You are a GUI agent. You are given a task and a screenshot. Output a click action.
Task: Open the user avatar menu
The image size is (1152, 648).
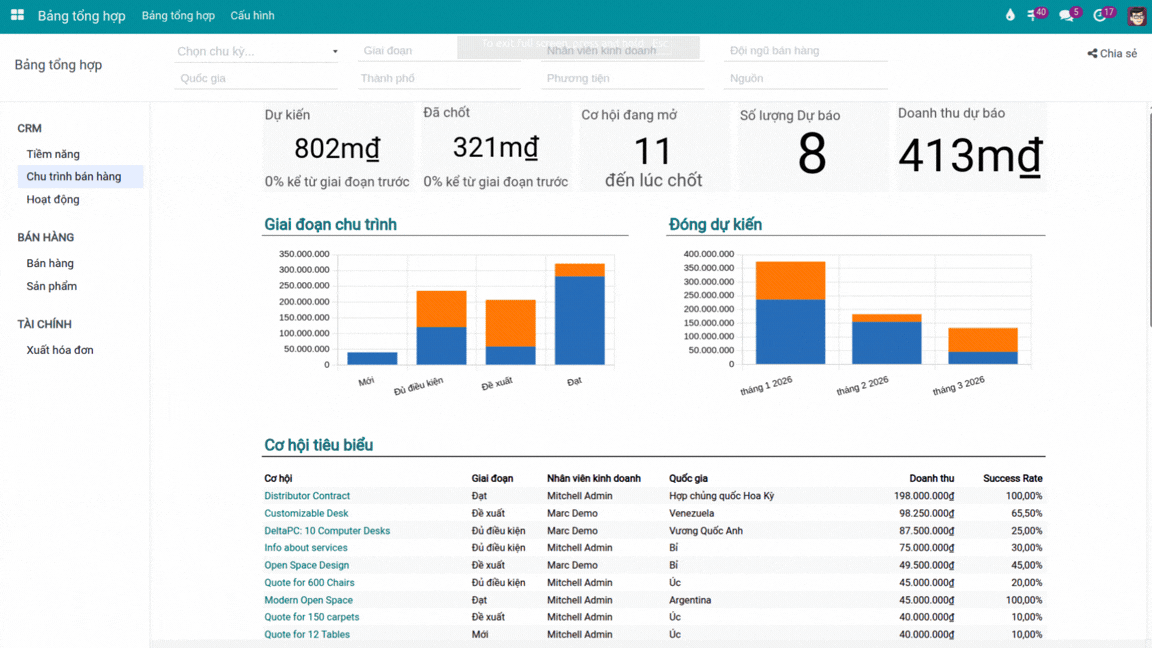click(1136, 15)
